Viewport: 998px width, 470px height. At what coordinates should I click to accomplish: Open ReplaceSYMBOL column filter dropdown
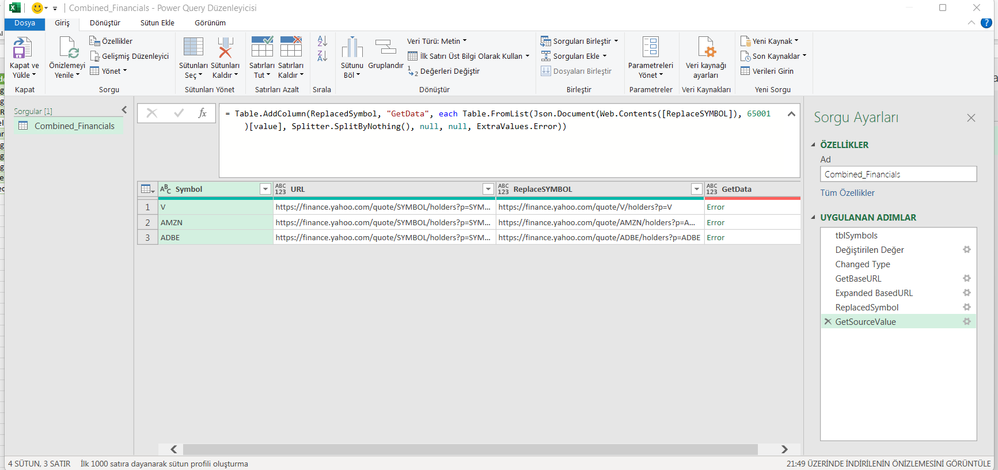(x=696, y=189)
